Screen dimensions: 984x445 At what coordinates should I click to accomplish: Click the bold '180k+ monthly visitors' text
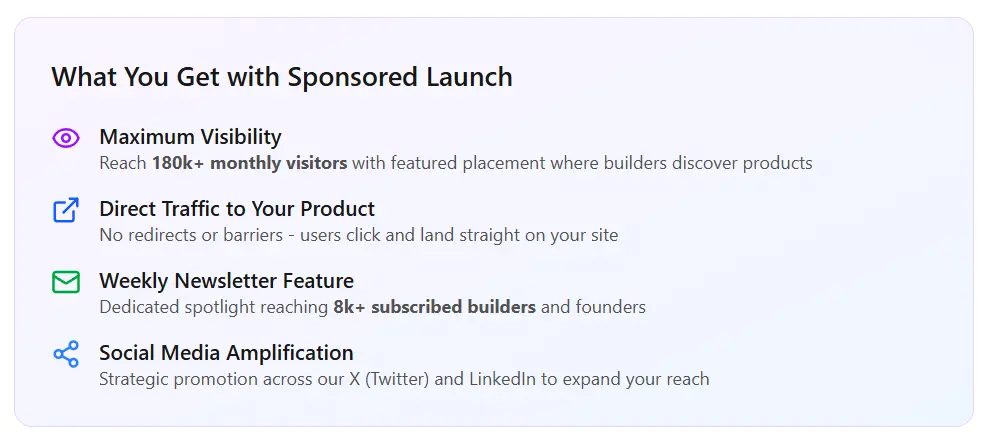pyautogui.click(x=249, y=163)
